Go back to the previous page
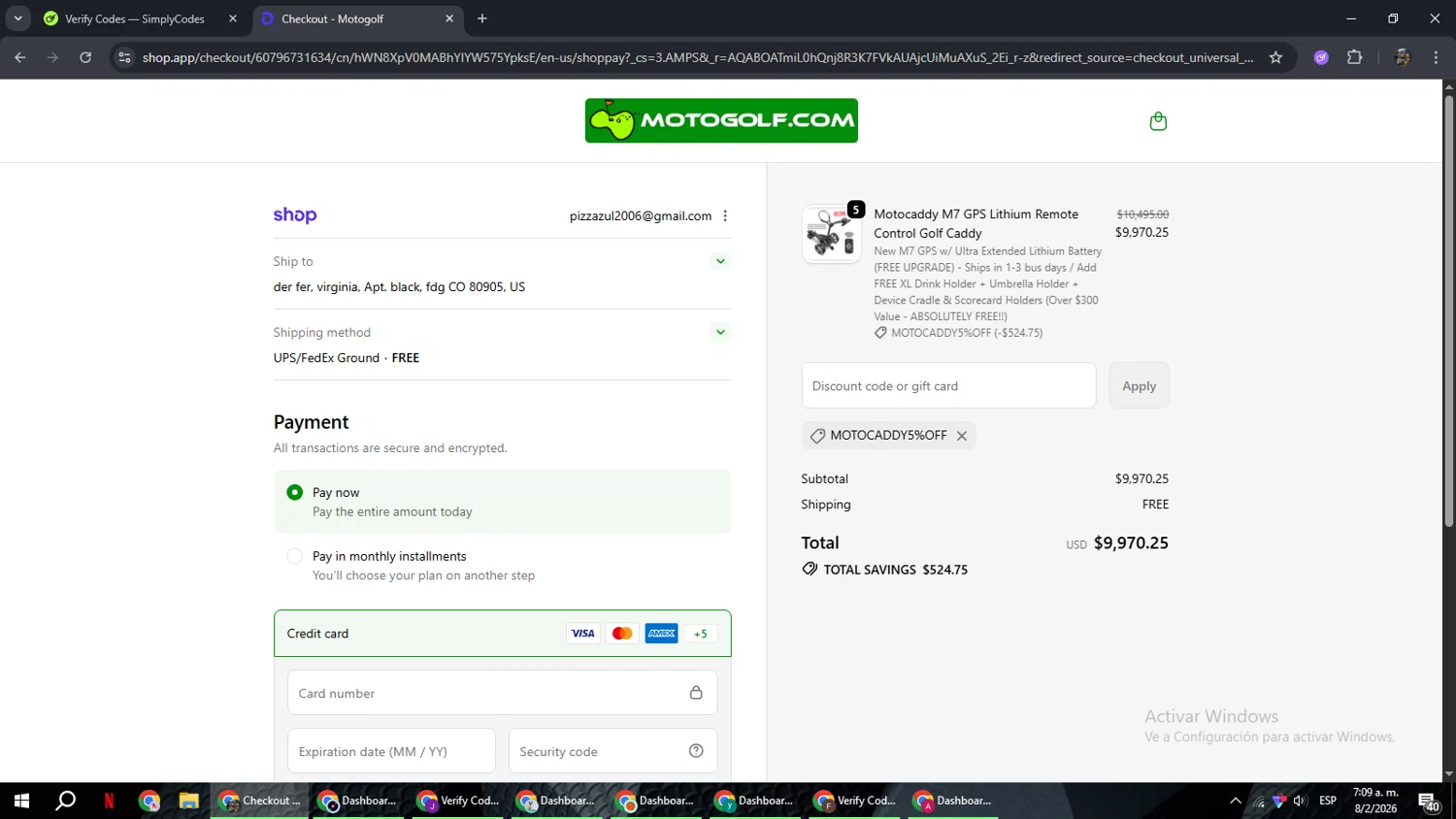Viewport: 1456px width, 819px height. [x=20, y=57]
